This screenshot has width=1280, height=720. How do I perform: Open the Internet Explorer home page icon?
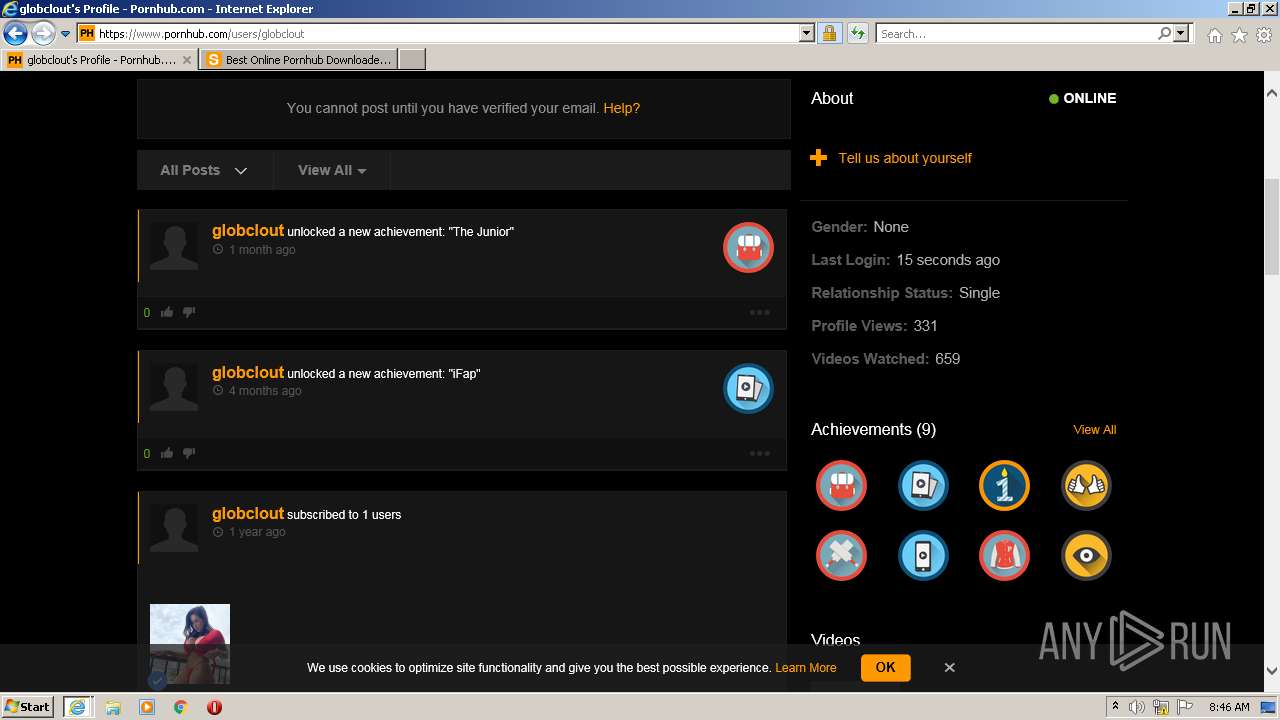click(x=1214, y=35)
